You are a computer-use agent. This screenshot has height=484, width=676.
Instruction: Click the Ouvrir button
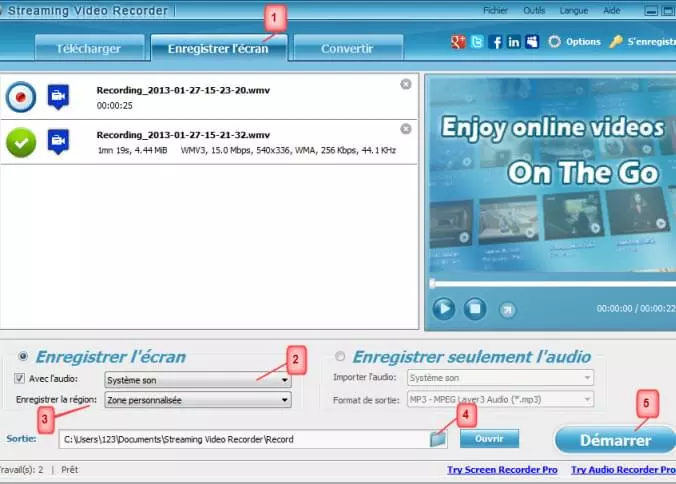click(489, 439)
